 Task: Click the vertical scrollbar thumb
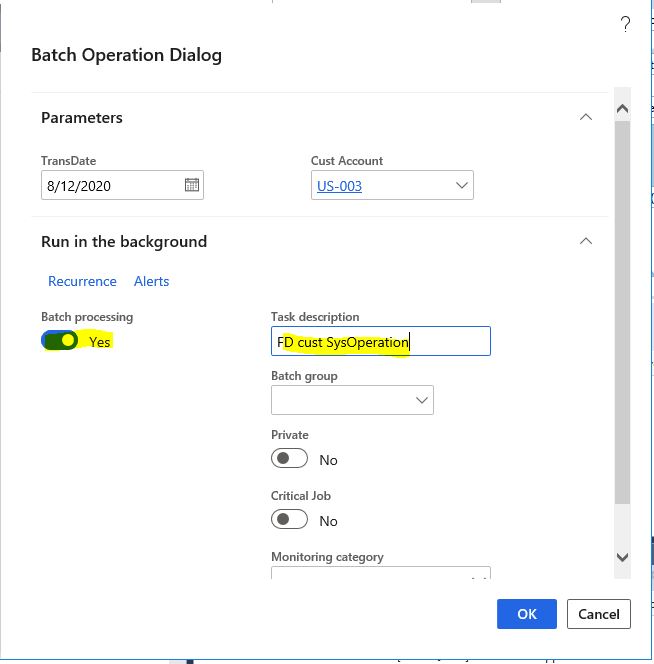tap(622, 313)
